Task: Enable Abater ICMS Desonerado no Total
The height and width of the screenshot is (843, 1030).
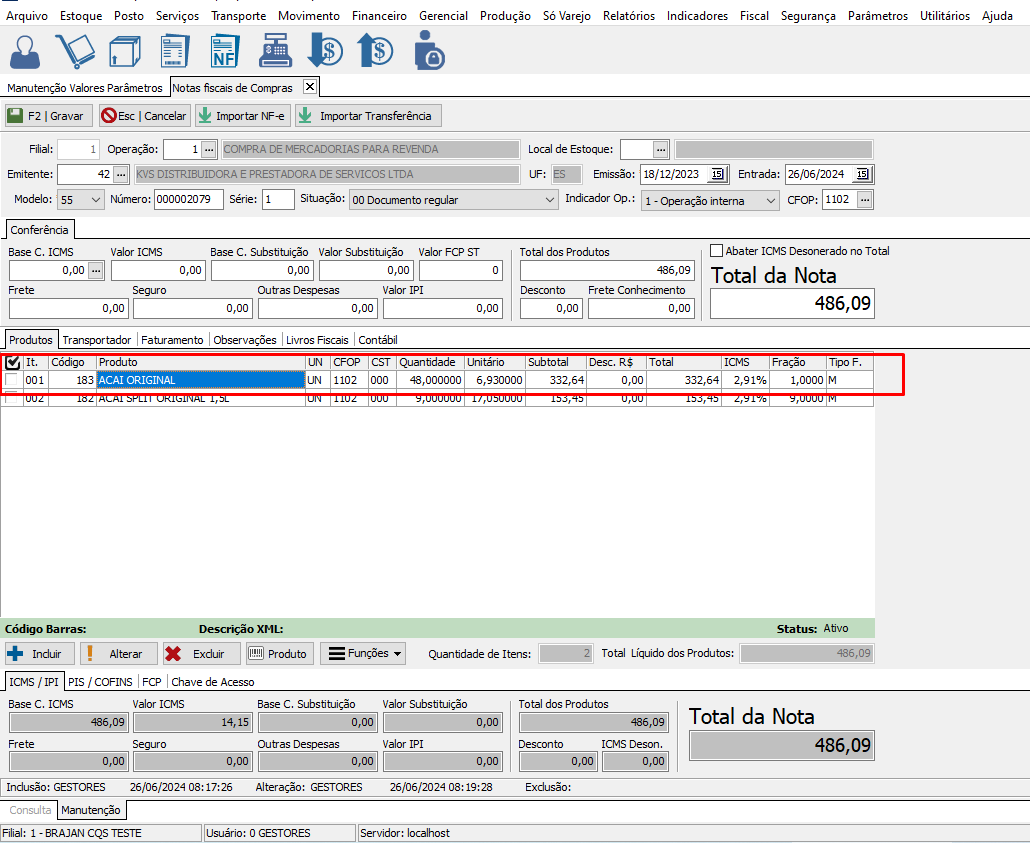Action: click(x=716, y=251)
